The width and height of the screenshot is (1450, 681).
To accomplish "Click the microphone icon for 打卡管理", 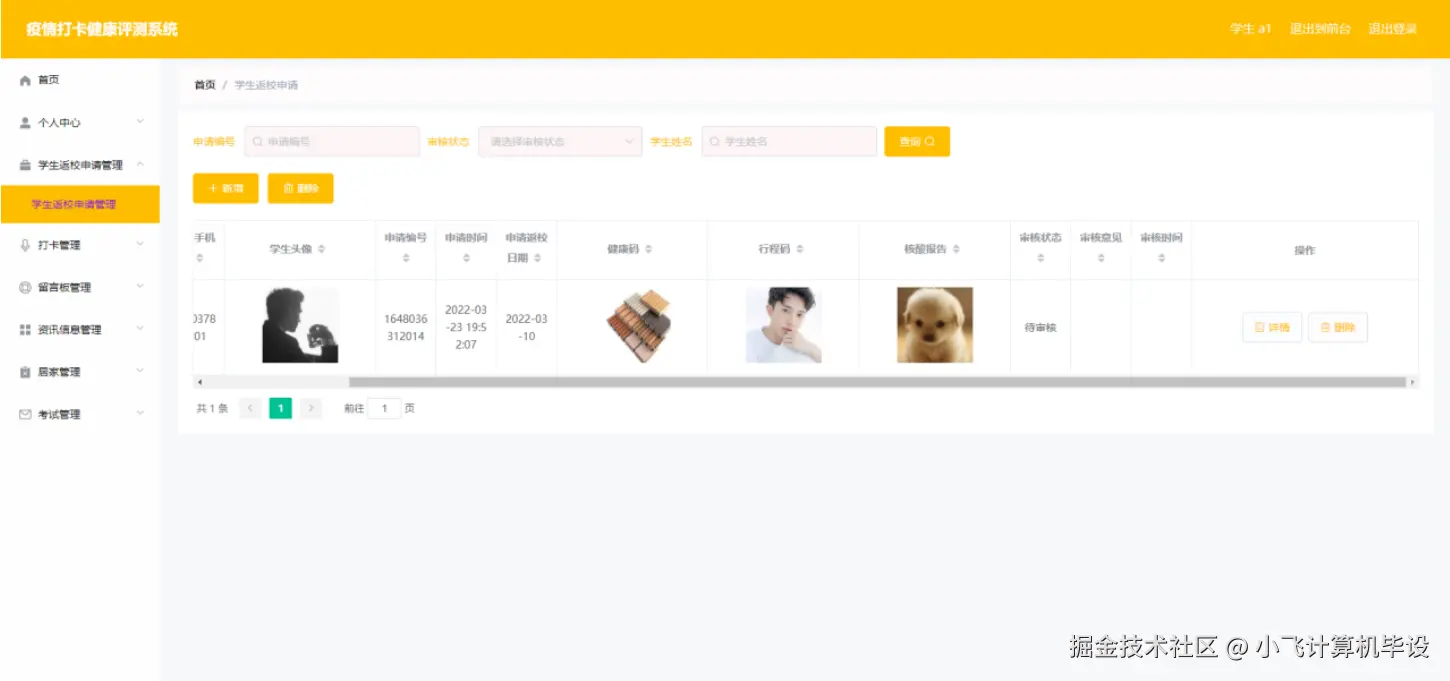I will (25, 245).
